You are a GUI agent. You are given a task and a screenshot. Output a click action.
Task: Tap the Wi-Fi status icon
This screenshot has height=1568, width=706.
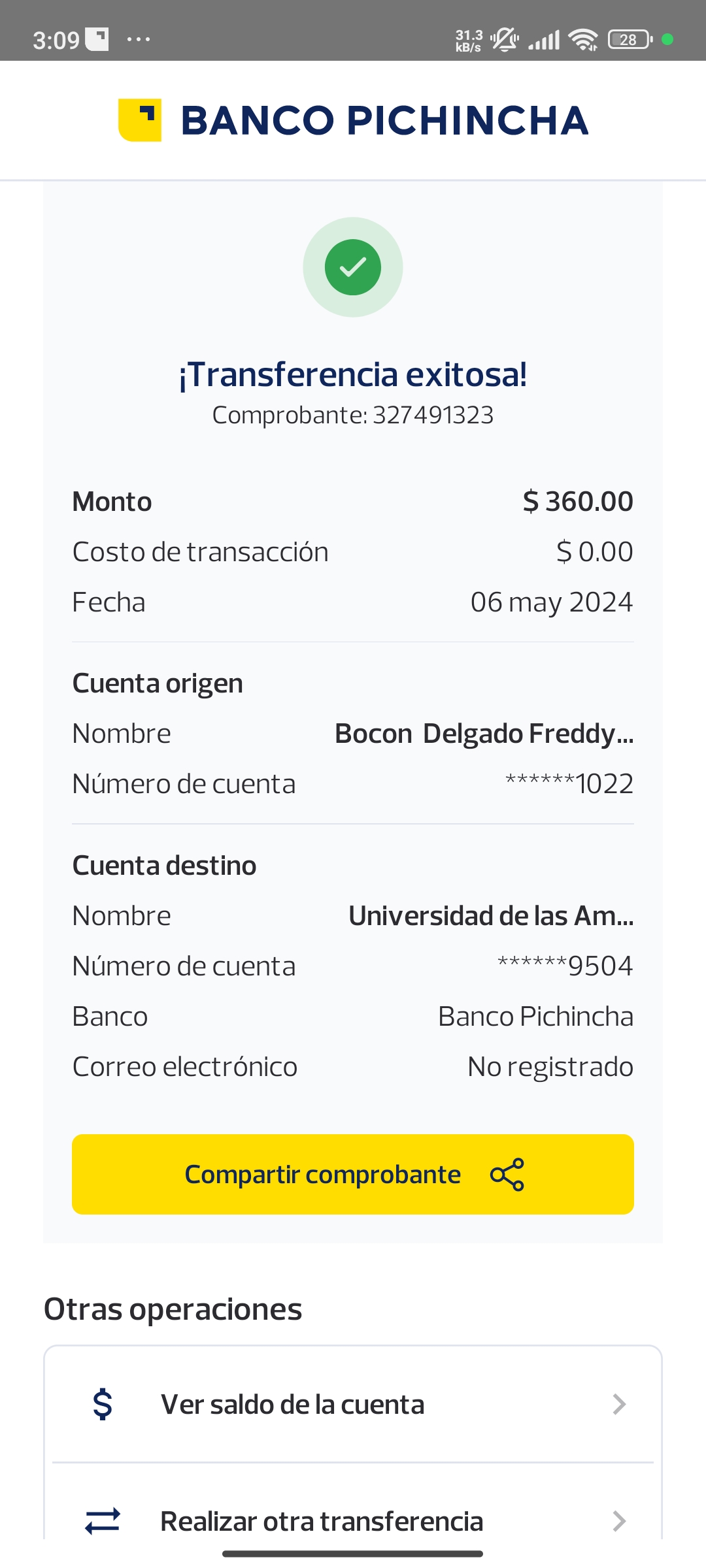[583, 40]
